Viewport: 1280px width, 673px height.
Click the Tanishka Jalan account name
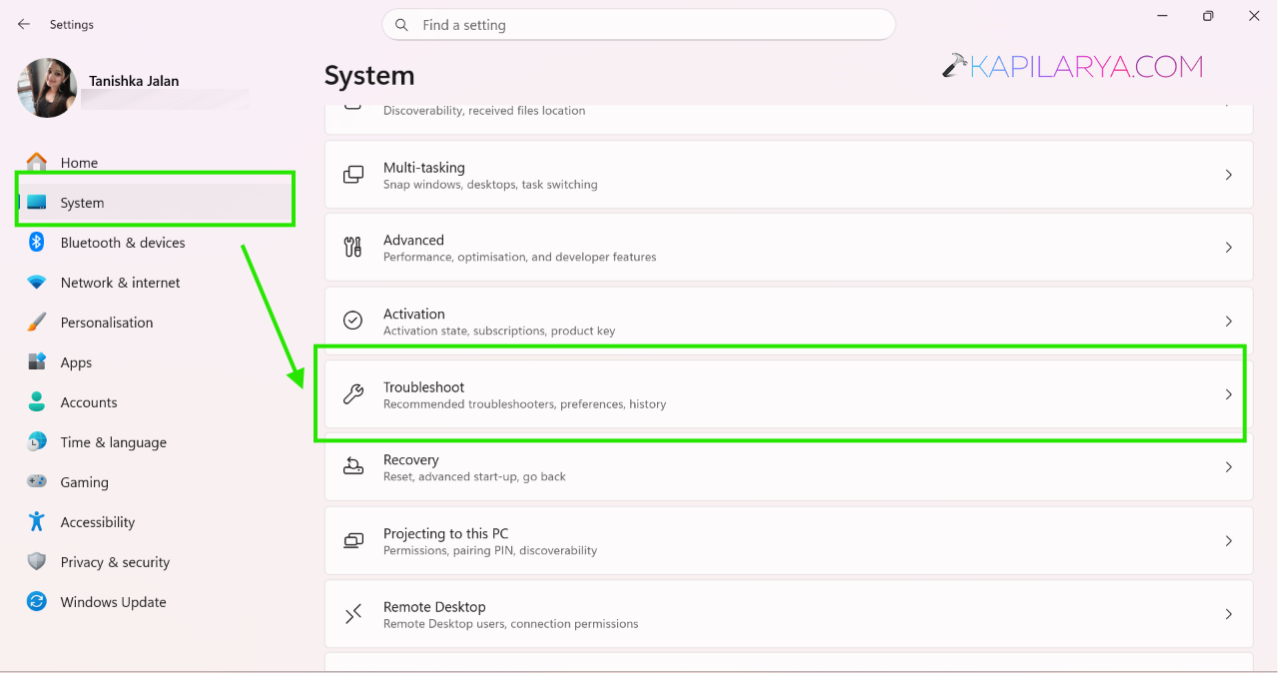[x=134, y=81]
